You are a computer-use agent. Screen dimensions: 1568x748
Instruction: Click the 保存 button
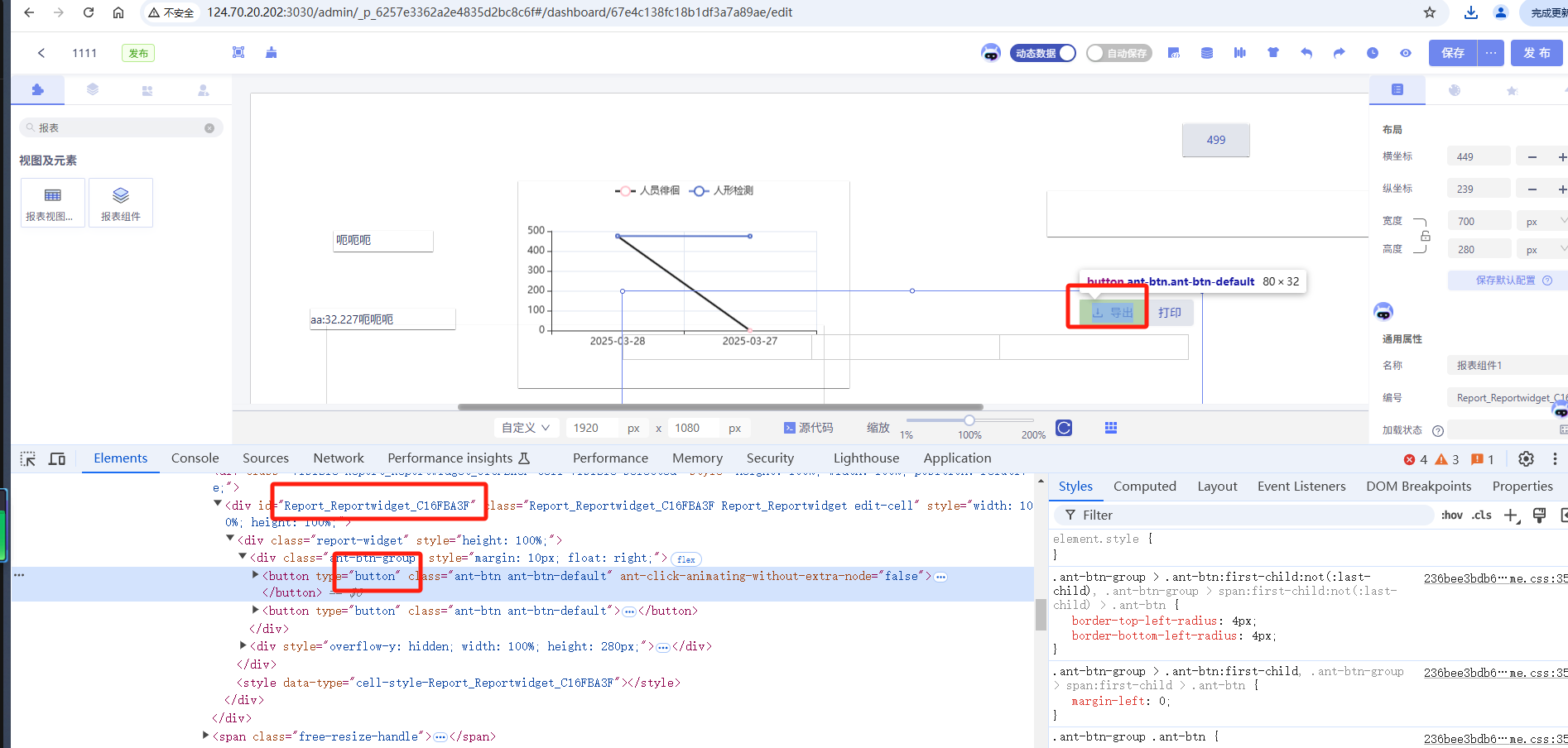coord(1453,53)
